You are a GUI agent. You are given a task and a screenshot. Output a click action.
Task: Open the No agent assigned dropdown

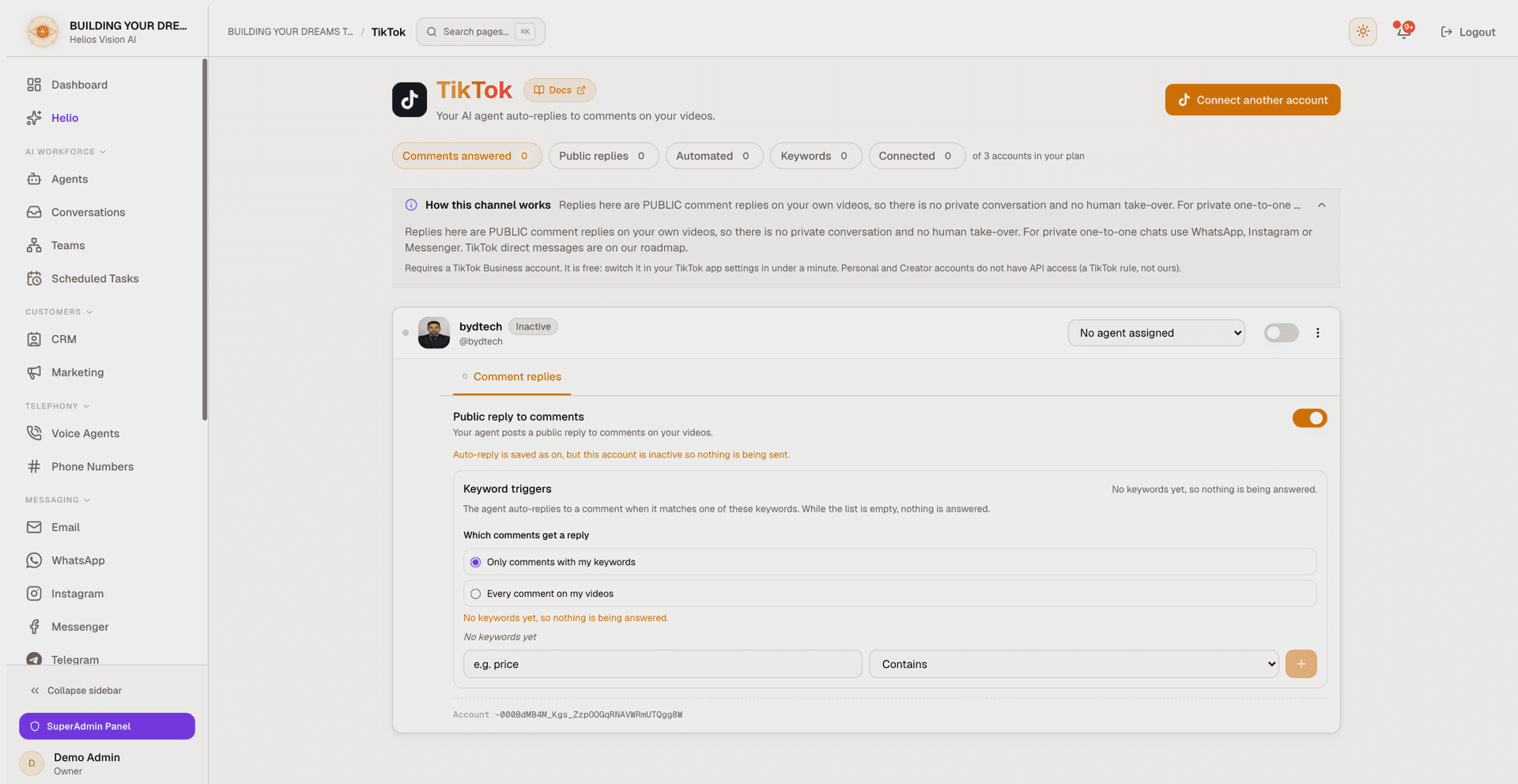point(1157,334)
